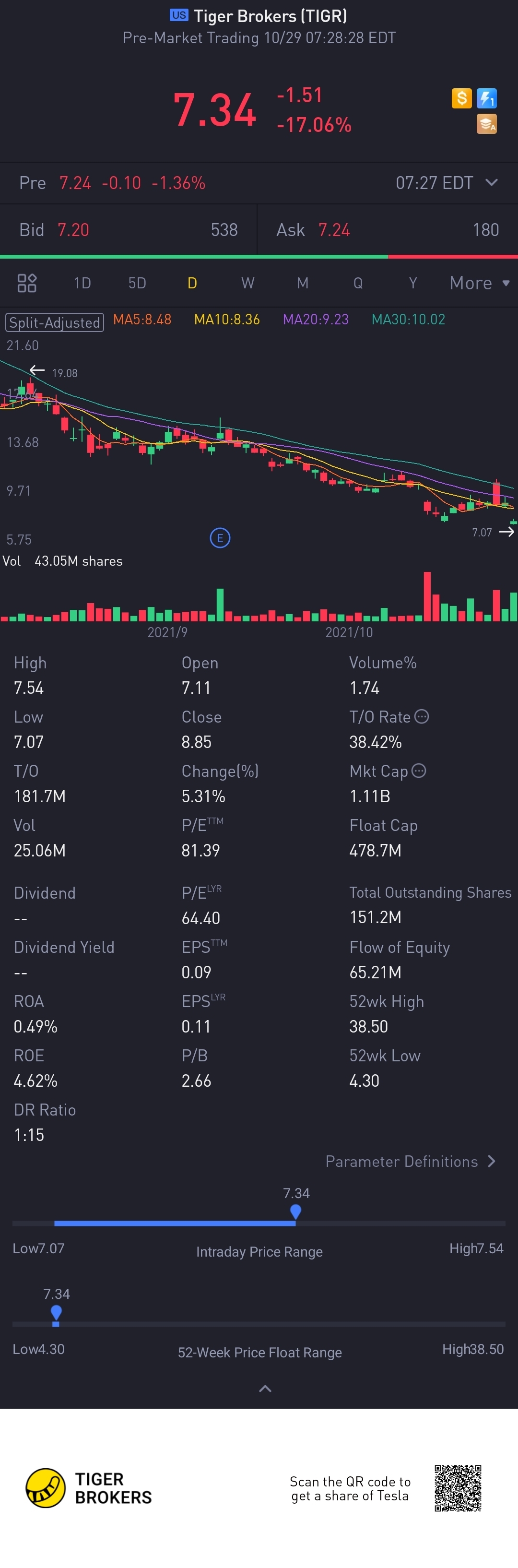Tap the Tiger Brokers (TIGR) title
The image size is (518, 1568).
click(270, 16)
